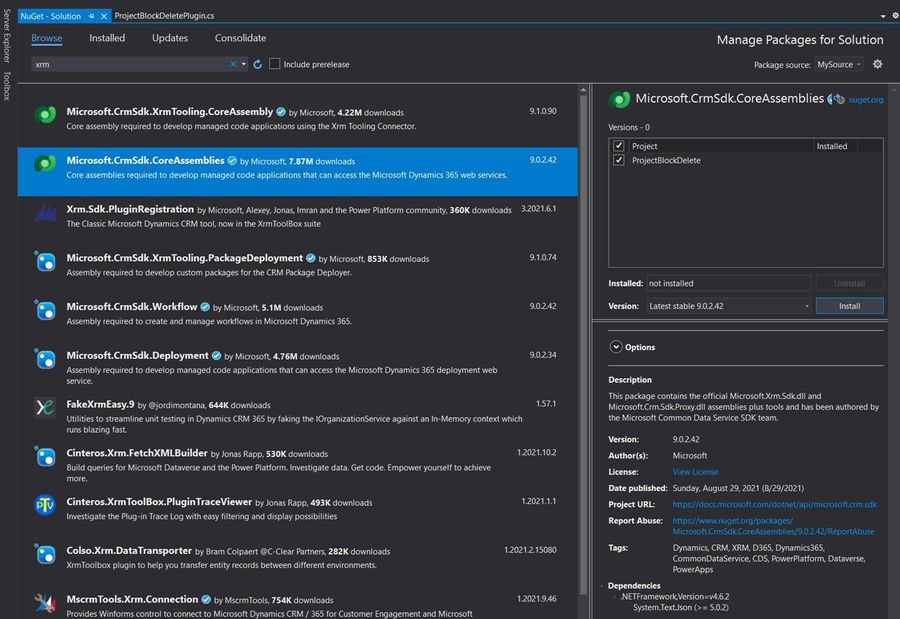Switch to the Updates tab
The image size is (900, 619).
(170, 38)
